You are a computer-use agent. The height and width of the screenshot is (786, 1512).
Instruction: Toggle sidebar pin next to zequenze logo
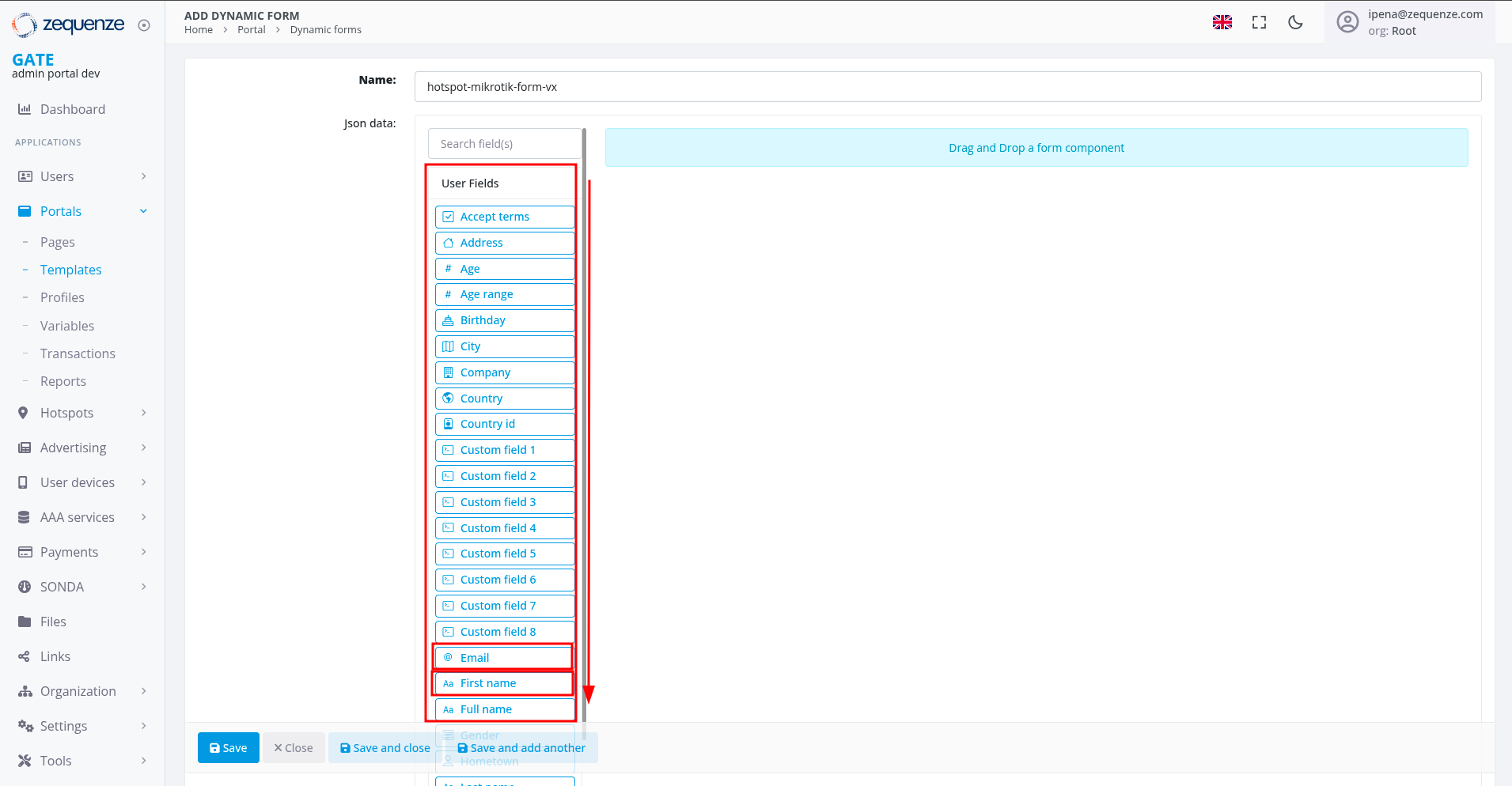144,25
